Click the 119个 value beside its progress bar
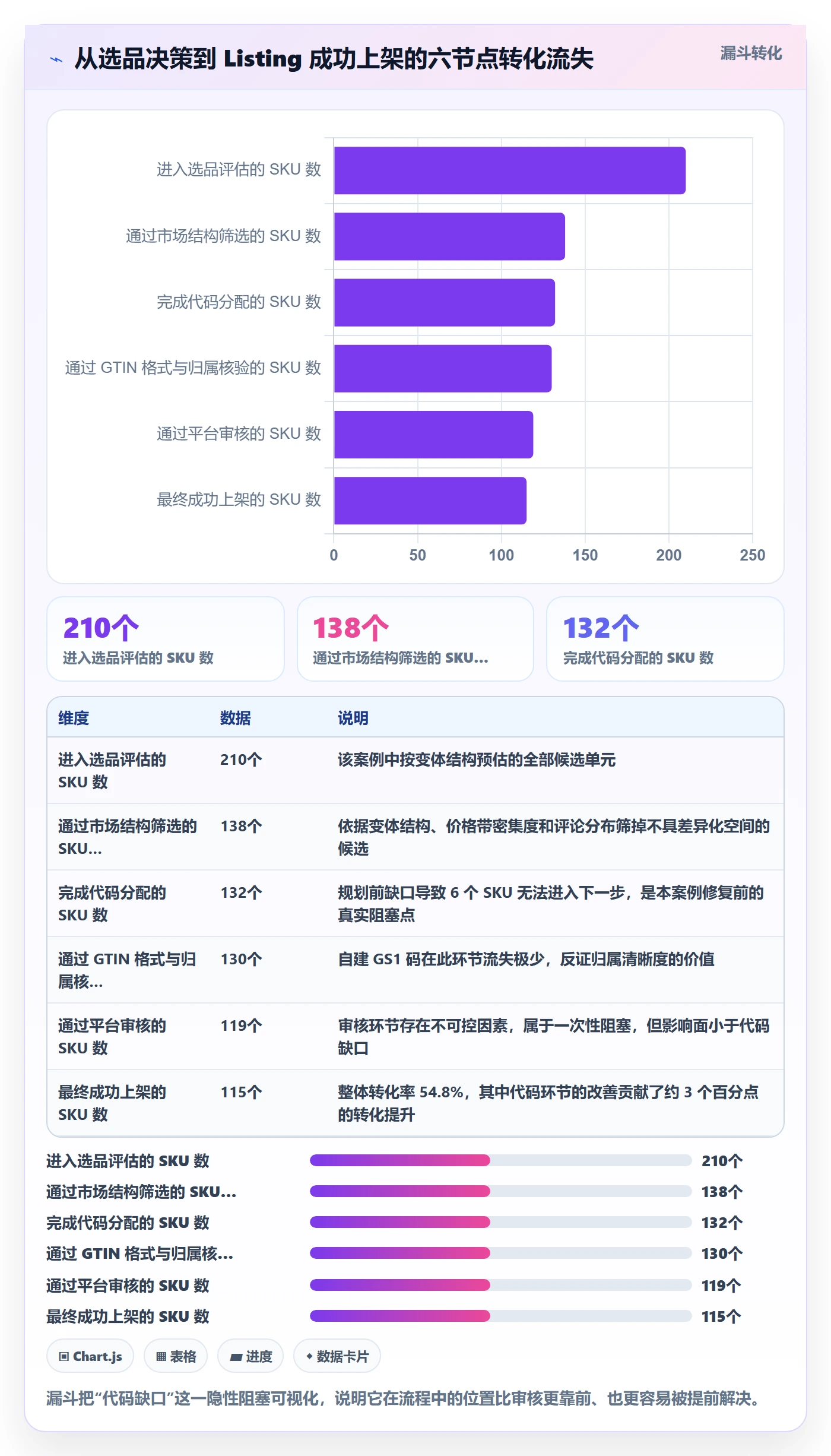The width and height of the screenshot is (831, 1456). (721, 1286)
